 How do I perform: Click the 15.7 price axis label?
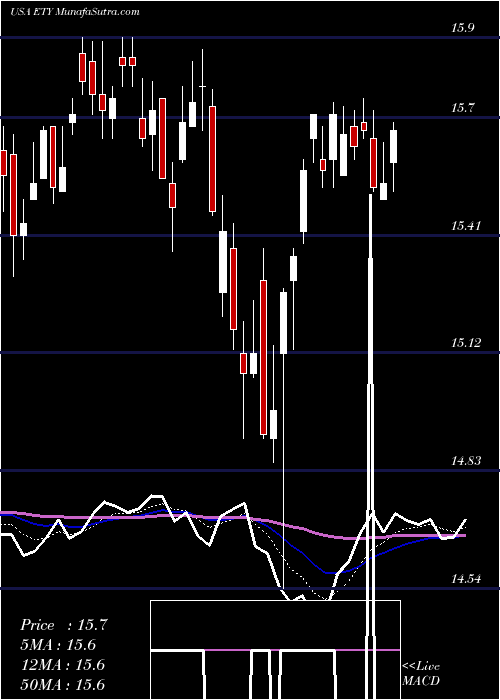click(x=463, y=108)
